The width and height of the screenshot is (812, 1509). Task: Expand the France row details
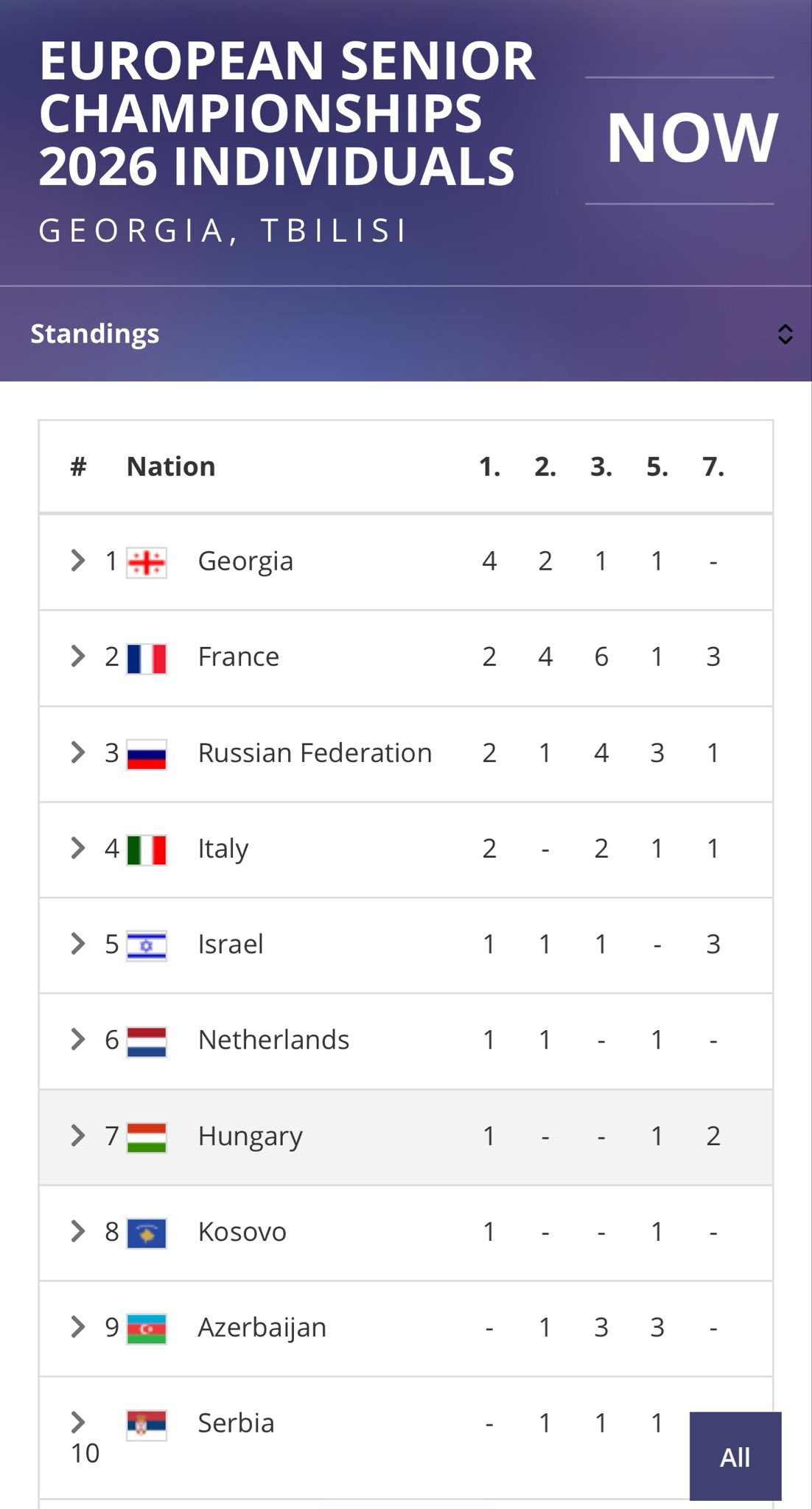pos(78,656)
